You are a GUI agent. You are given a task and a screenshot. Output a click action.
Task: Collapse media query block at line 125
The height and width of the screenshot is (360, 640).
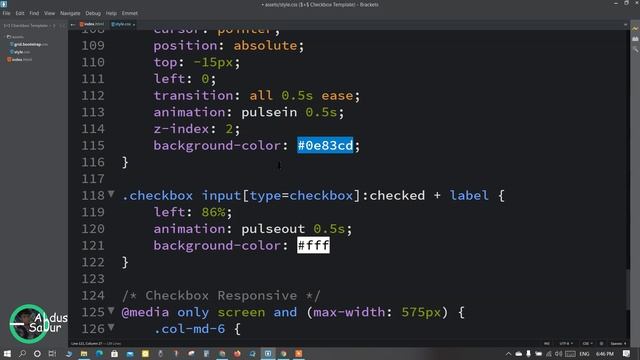click(x=111, y=311)
